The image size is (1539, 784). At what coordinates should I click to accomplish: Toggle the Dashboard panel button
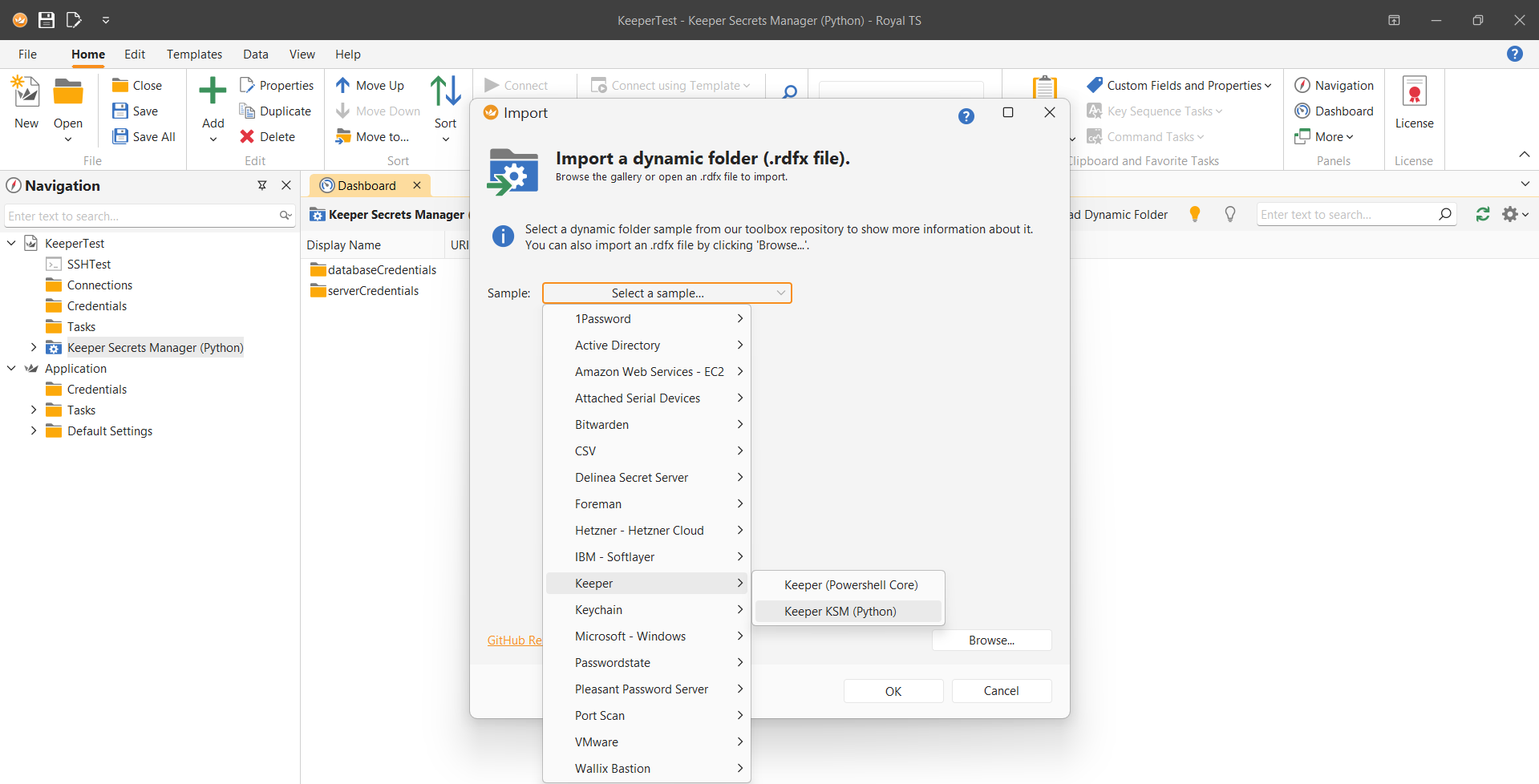coord(1334,111)
